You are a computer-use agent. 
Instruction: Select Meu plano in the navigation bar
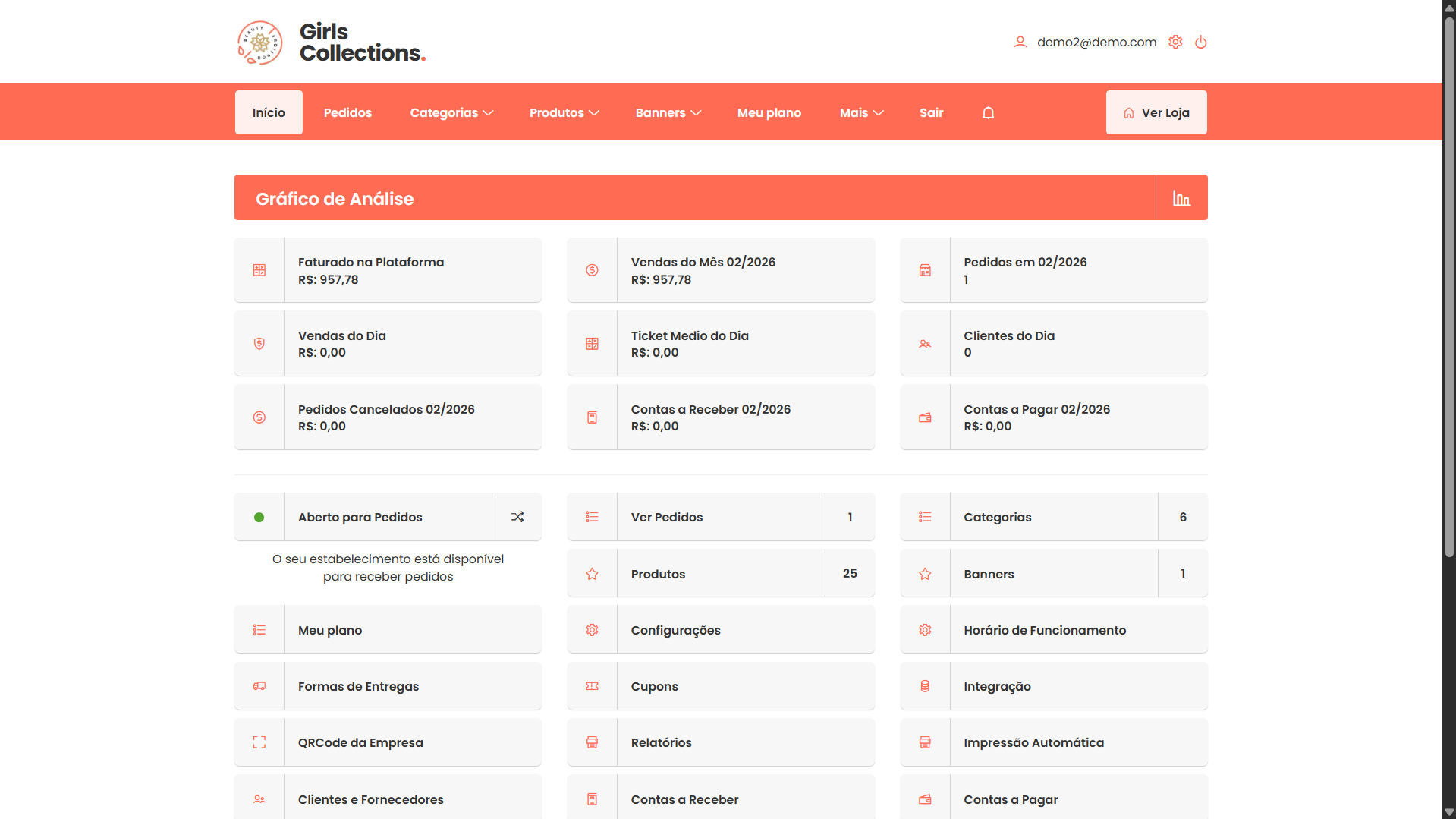pos(769,112)
